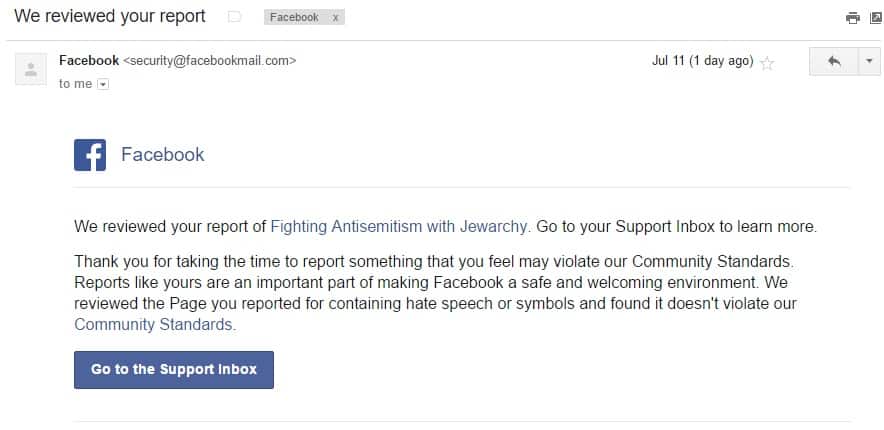884x430 pixels.
Task: Click the sender name Facebook
Action: (x=89, y=60)
